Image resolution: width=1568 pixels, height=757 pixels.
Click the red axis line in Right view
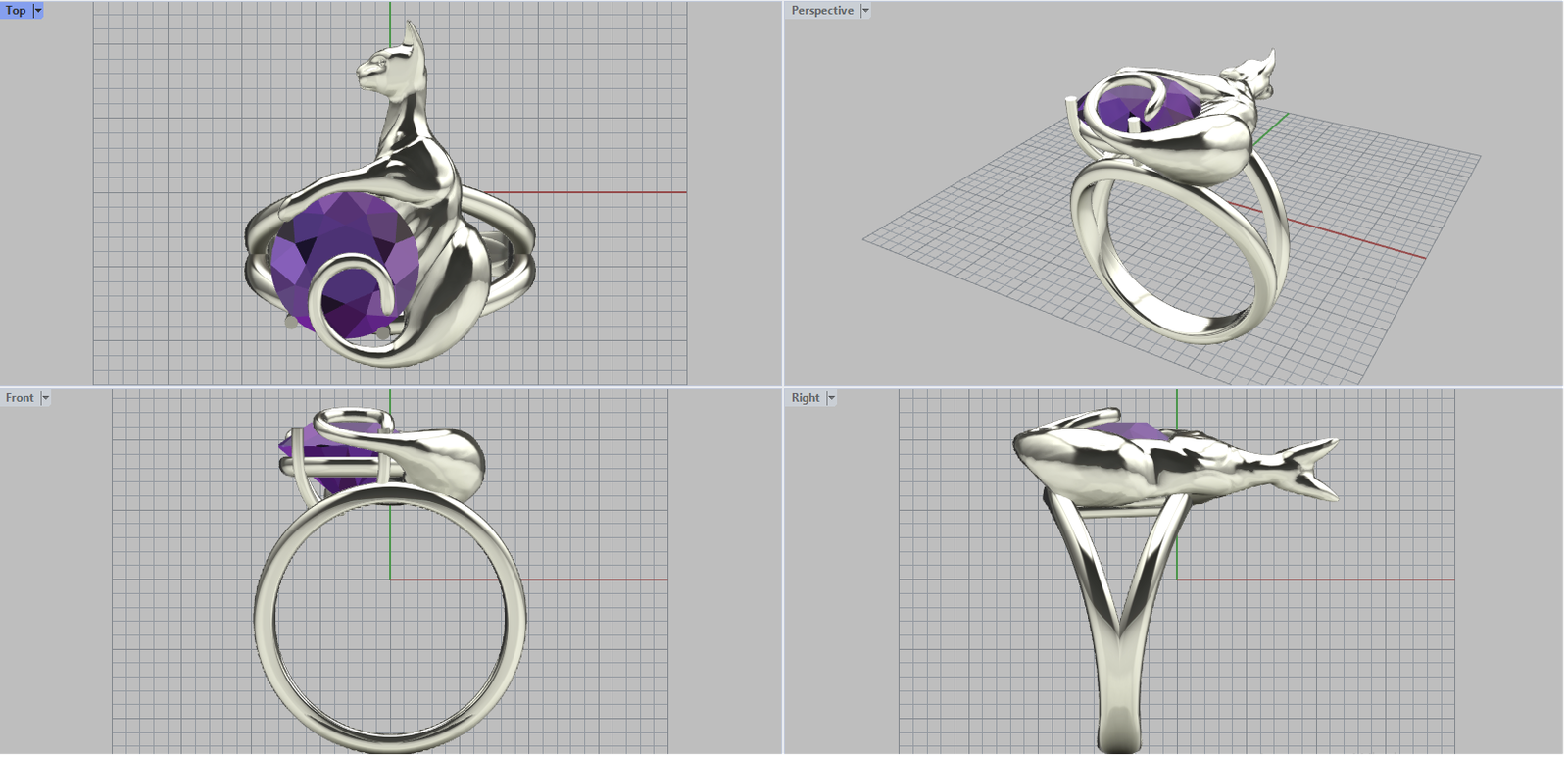[x=1323, y=580]
